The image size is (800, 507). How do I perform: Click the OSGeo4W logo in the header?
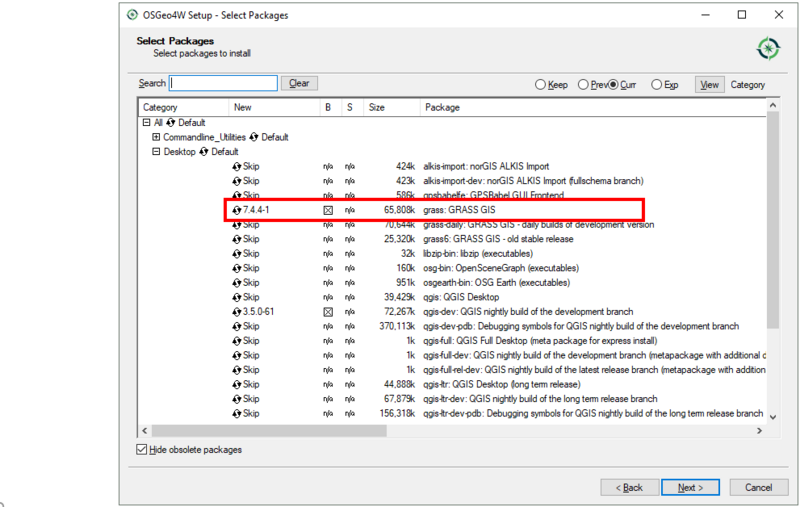(x=768, y=47)
